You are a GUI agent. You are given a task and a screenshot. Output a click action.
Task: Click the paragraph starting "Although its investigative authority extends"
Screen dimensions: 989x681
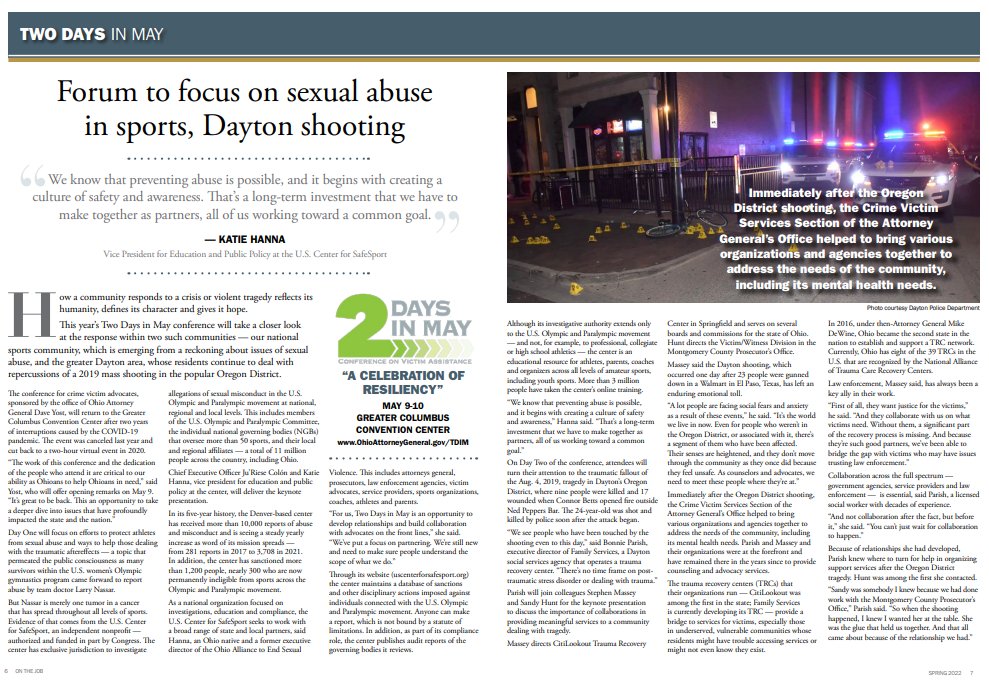click(582, 356)
